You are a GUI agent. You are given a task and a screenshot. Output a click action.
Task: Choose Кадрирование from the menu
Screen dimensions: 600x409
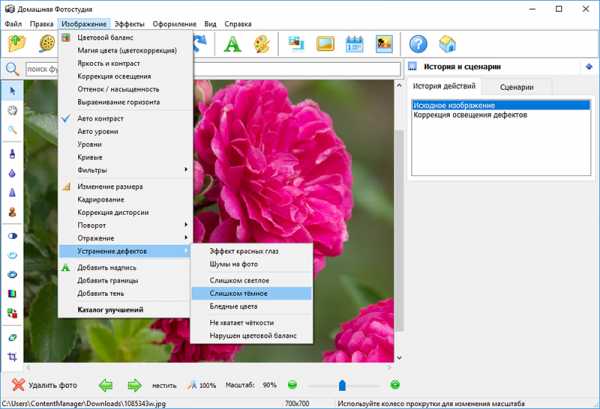coord(126,199)
